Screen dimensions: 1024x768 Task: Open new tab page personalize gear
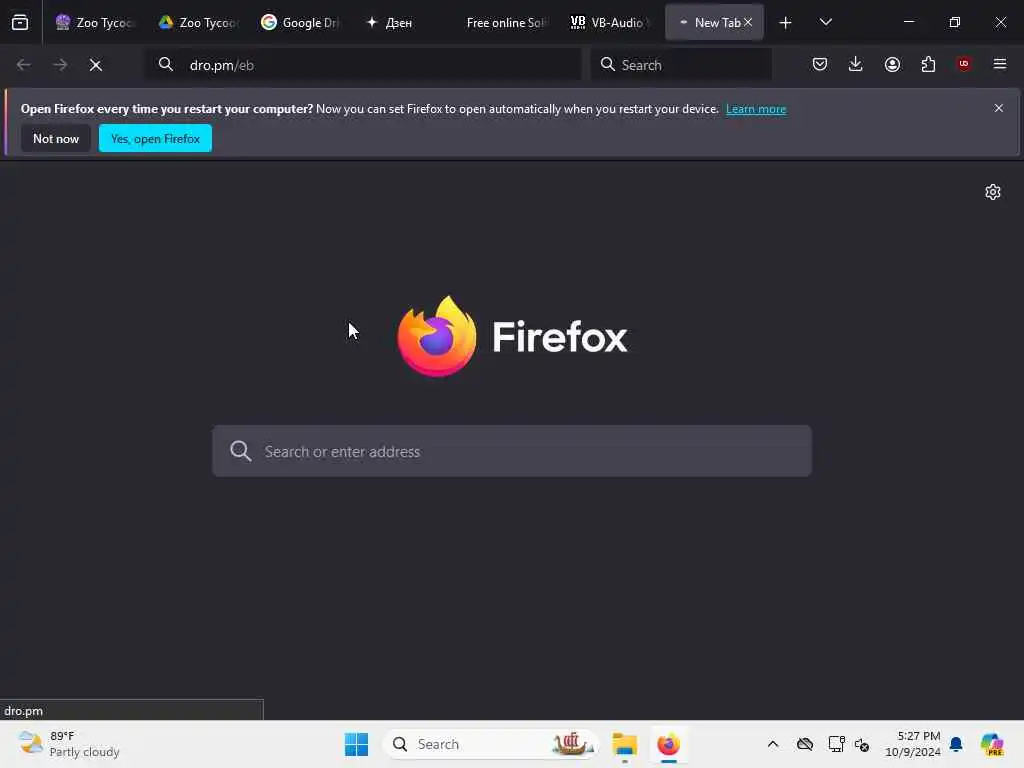[x=993, y=192]
